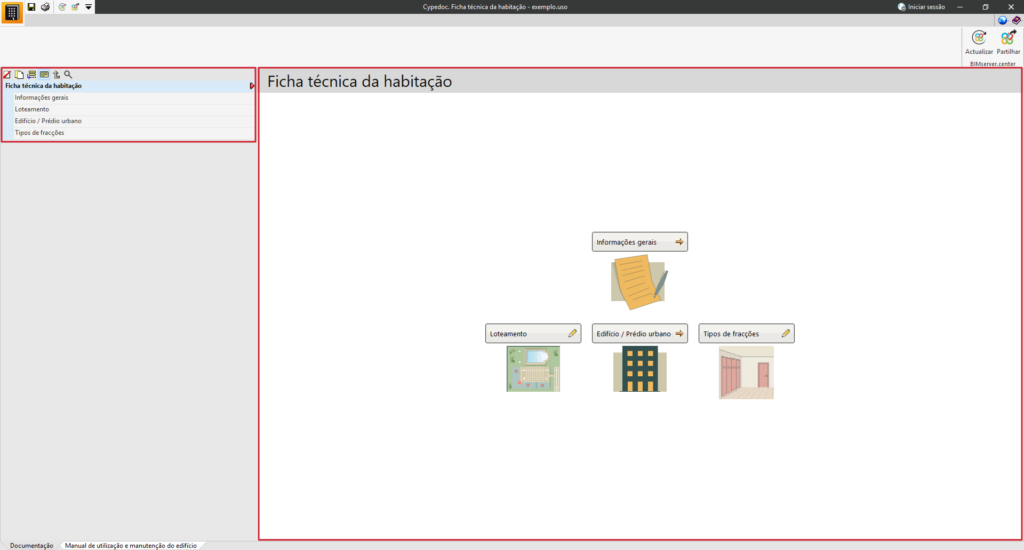Screen dimensions: 1024x550
Task: Click the Loteamento button
Action: pos(533,333)
